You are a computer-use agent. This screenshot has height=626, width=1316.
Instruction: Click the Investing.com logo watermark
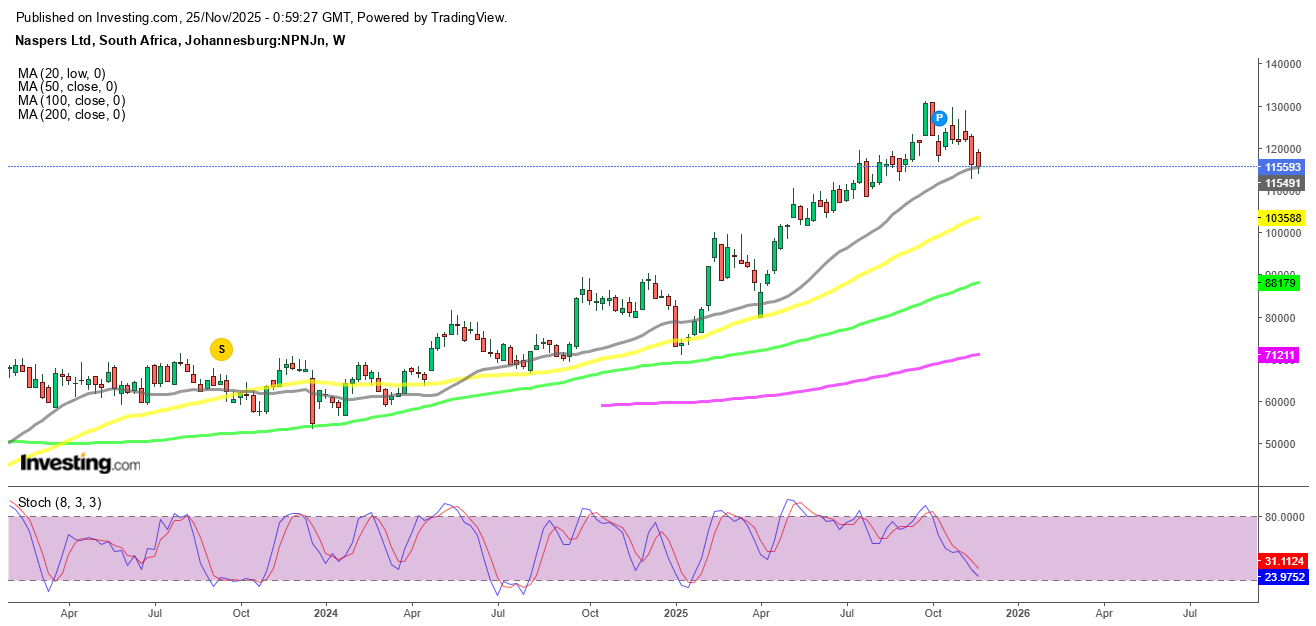point(80,464)
